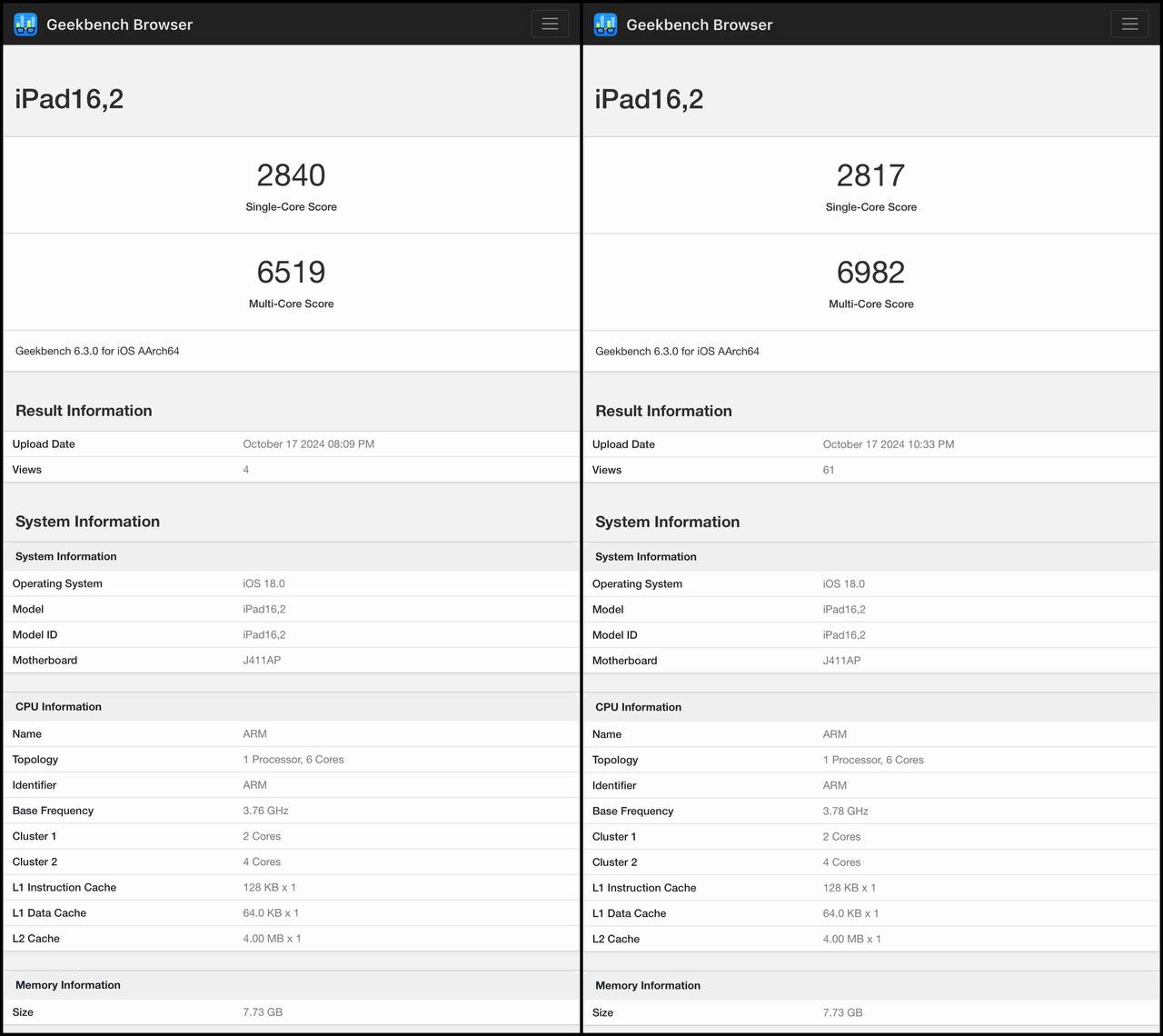Click Base Frequency value 3.76 GHz
The width and height of the screenshot is (1163, 1036).
click(x=265, y=811)
